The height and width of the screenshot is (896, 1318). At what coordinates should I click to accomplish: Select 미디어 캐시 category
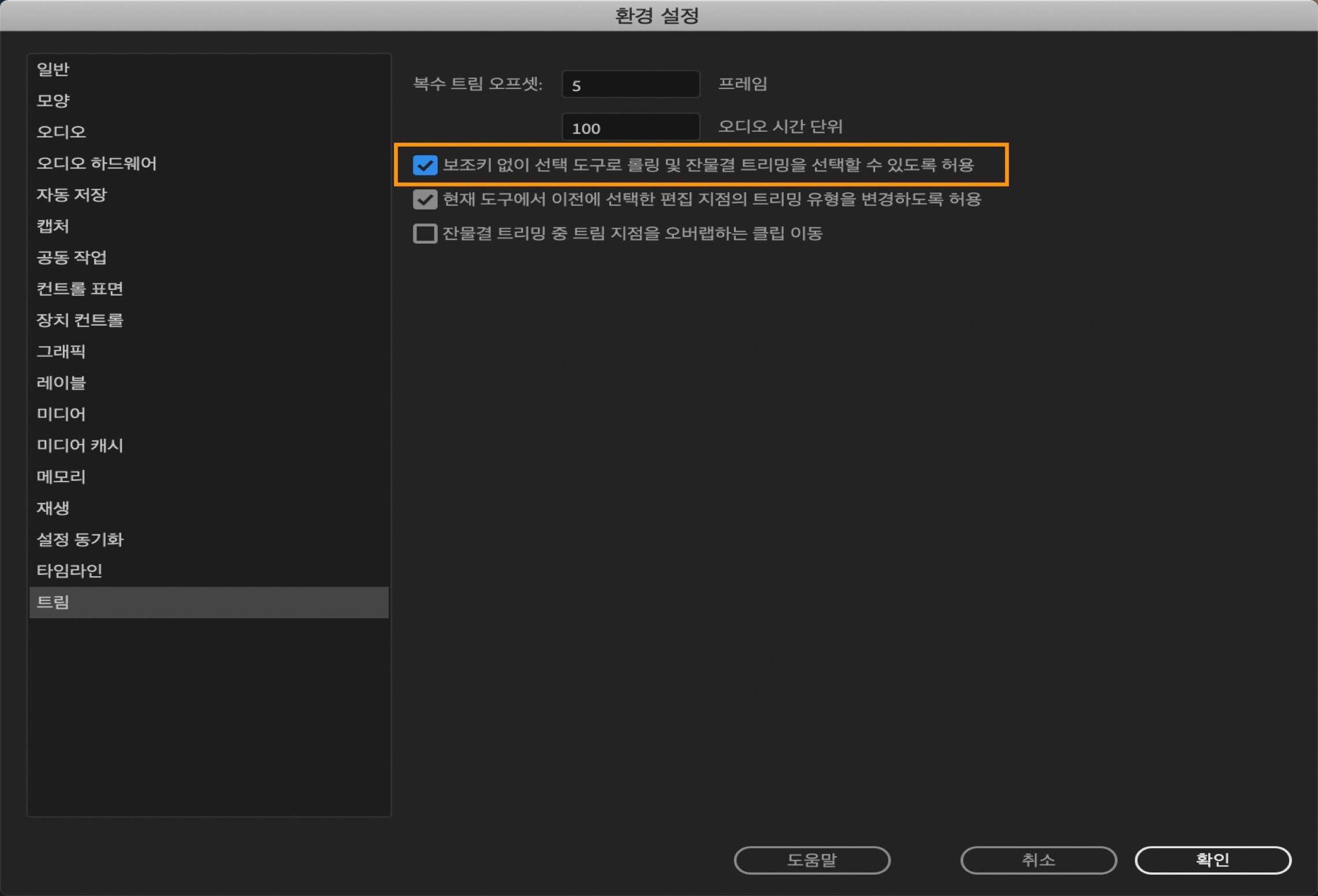coord(80,445)
